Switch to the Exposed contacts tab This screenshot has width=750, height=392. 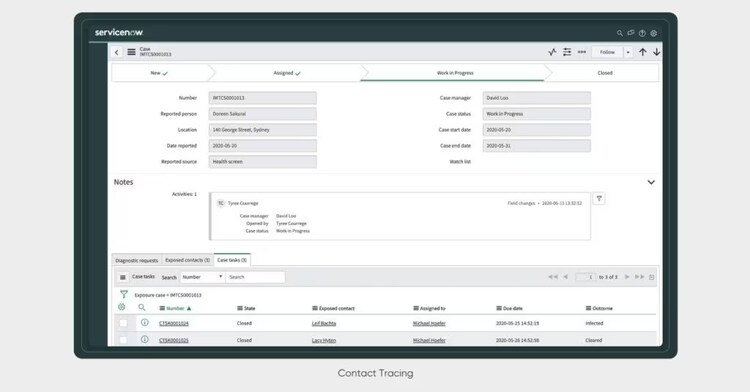tap(188, 260)
